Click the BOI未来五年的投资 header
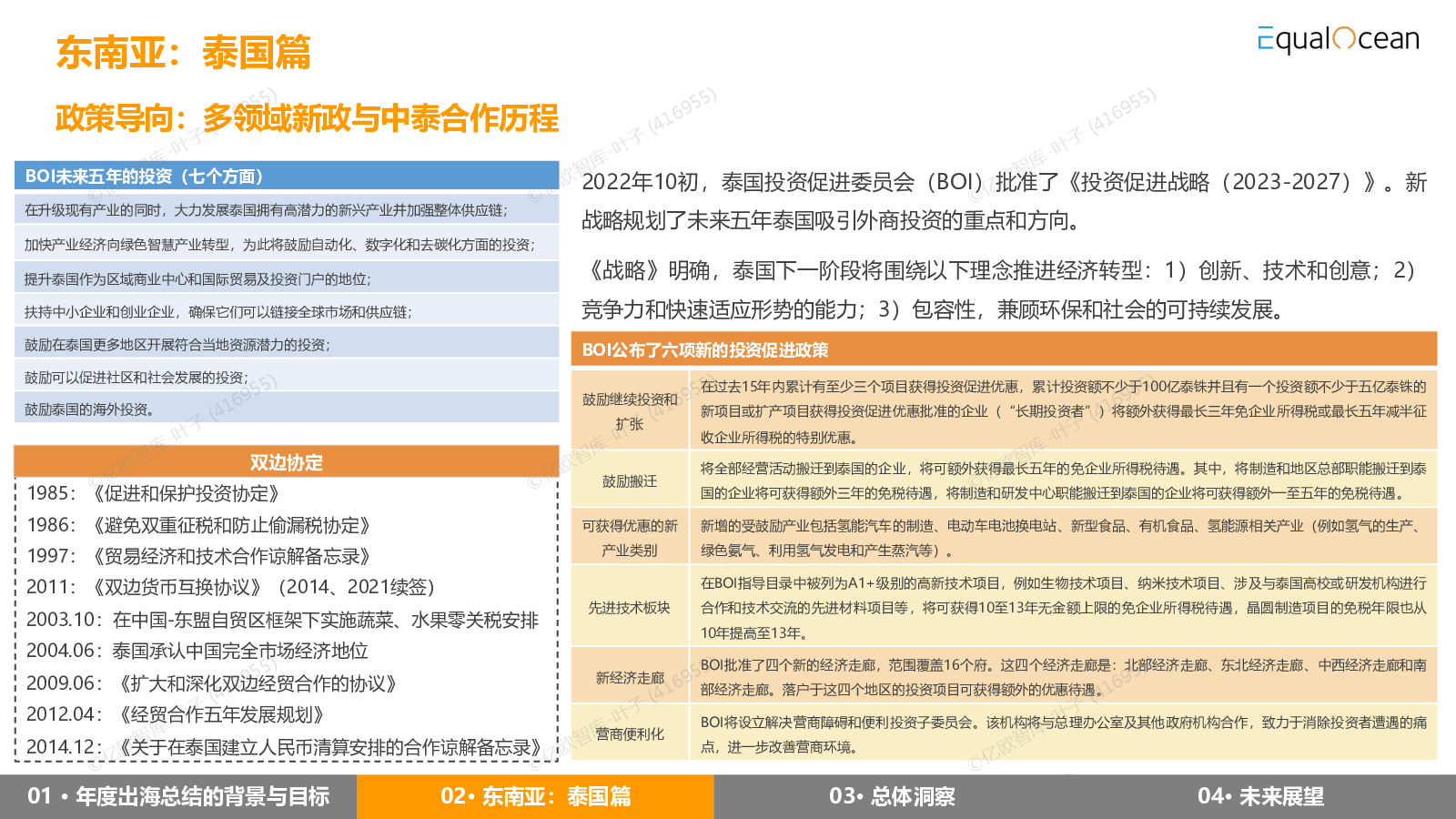 point(287,176)
